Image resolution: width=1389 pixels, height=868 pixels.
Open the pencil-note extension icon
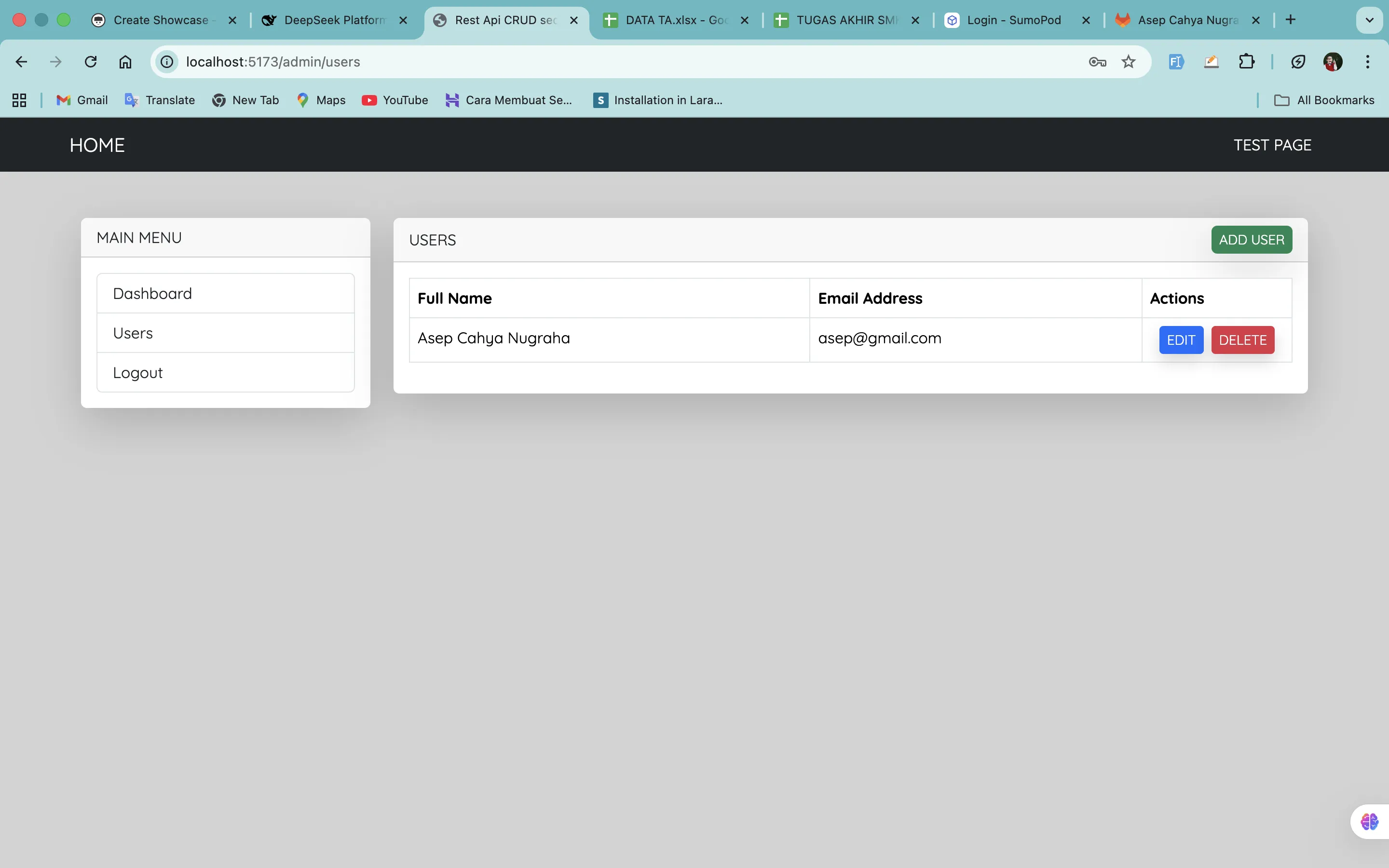(x=1211, y=61)
